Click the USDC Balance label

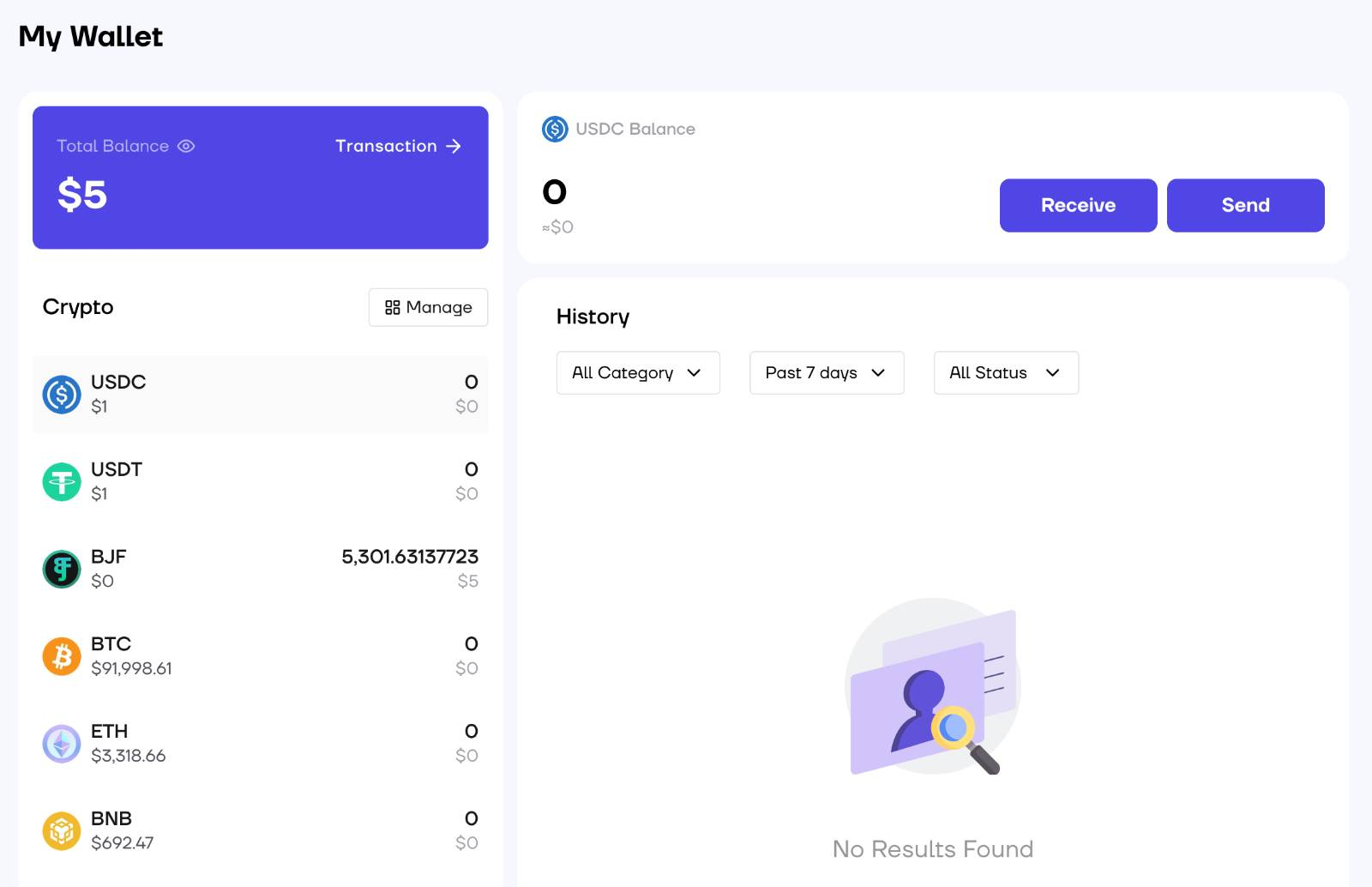point(635,129)
